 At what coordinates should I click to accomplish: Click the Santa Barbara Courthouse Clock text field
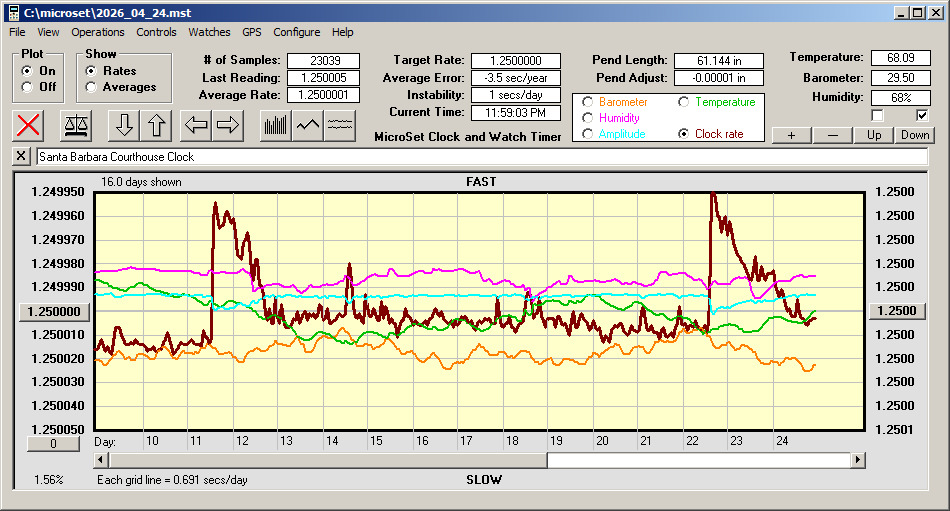click(480, 157)
